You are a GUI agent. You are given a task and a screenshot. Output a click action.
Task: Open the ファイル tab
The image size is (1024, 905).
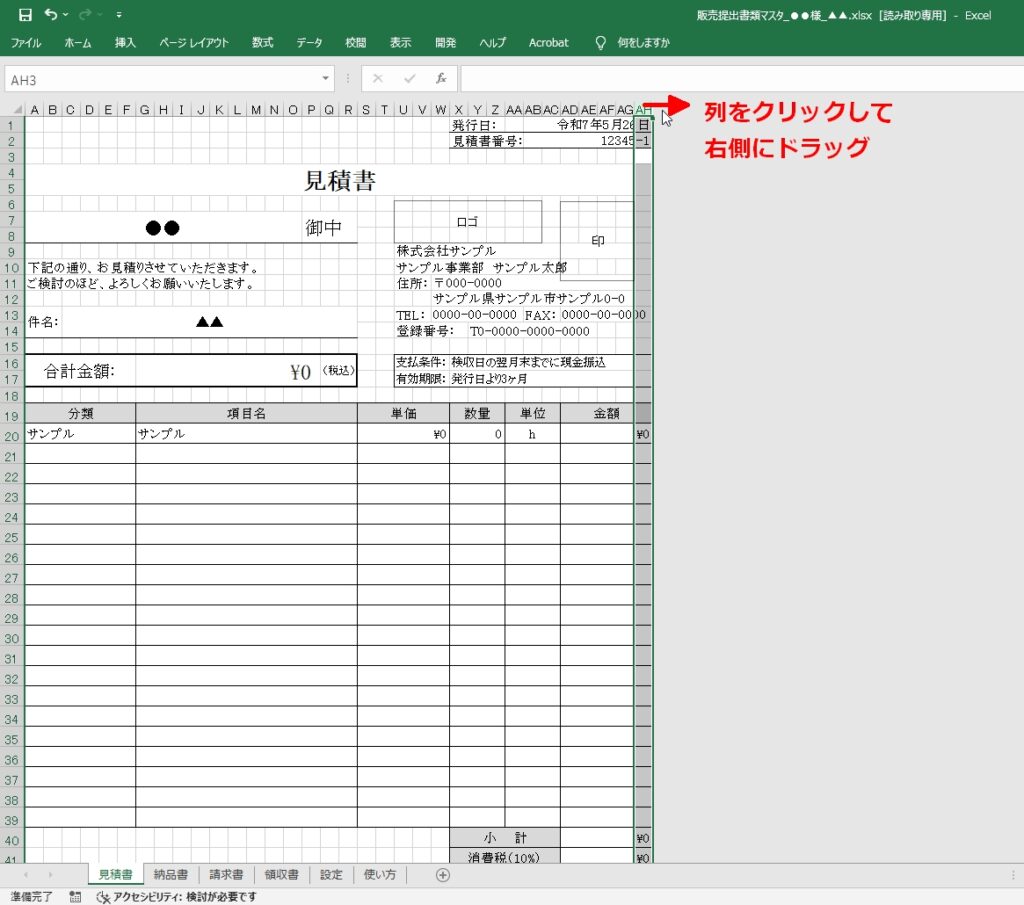25,42
